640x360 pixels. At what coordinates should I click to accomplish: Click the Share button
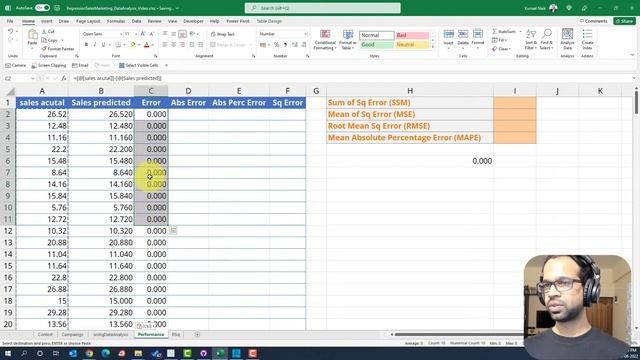click(x=624, y=21)
